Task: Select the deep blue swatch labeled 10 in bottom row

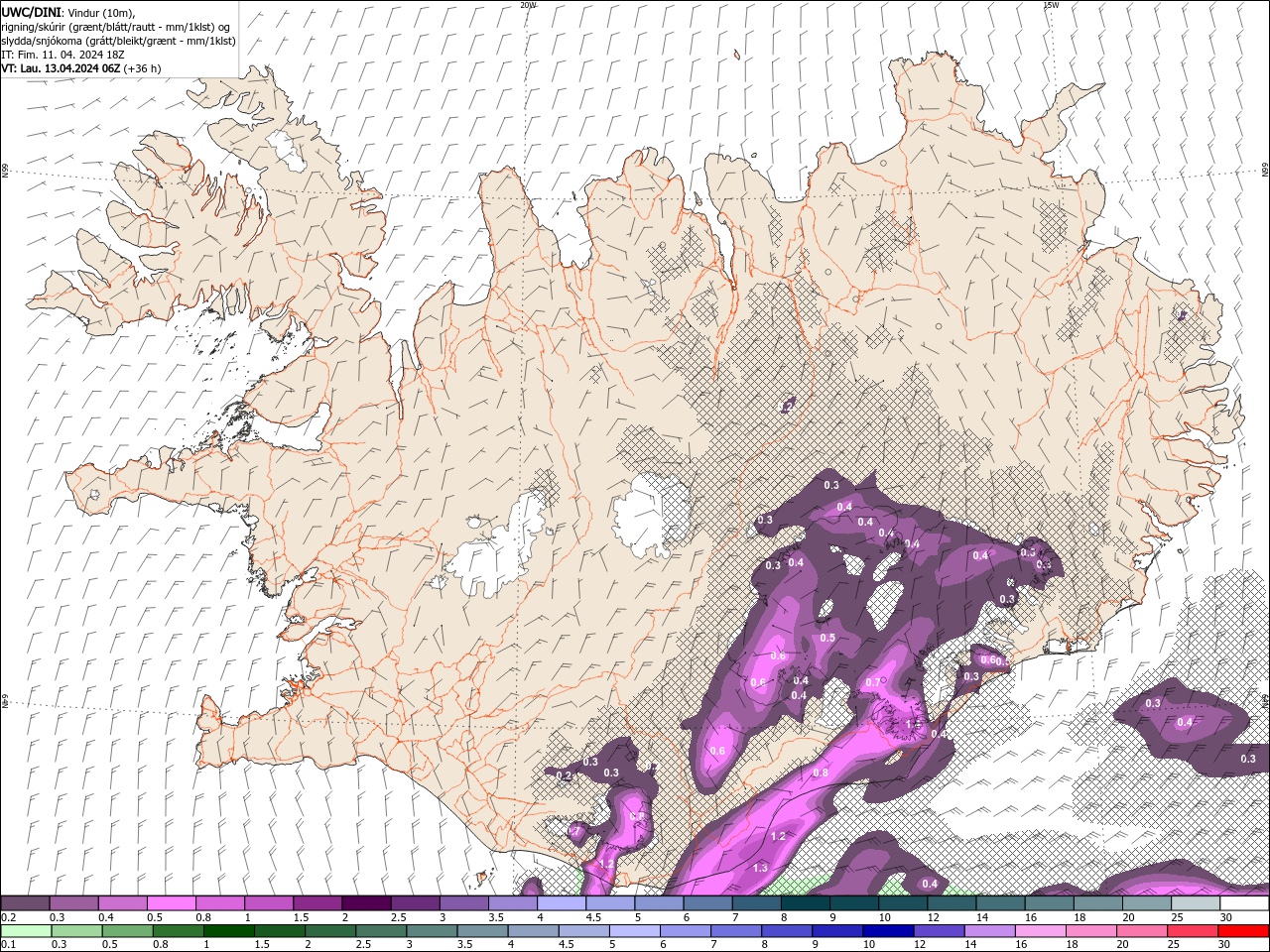Action: click(888, 931)
